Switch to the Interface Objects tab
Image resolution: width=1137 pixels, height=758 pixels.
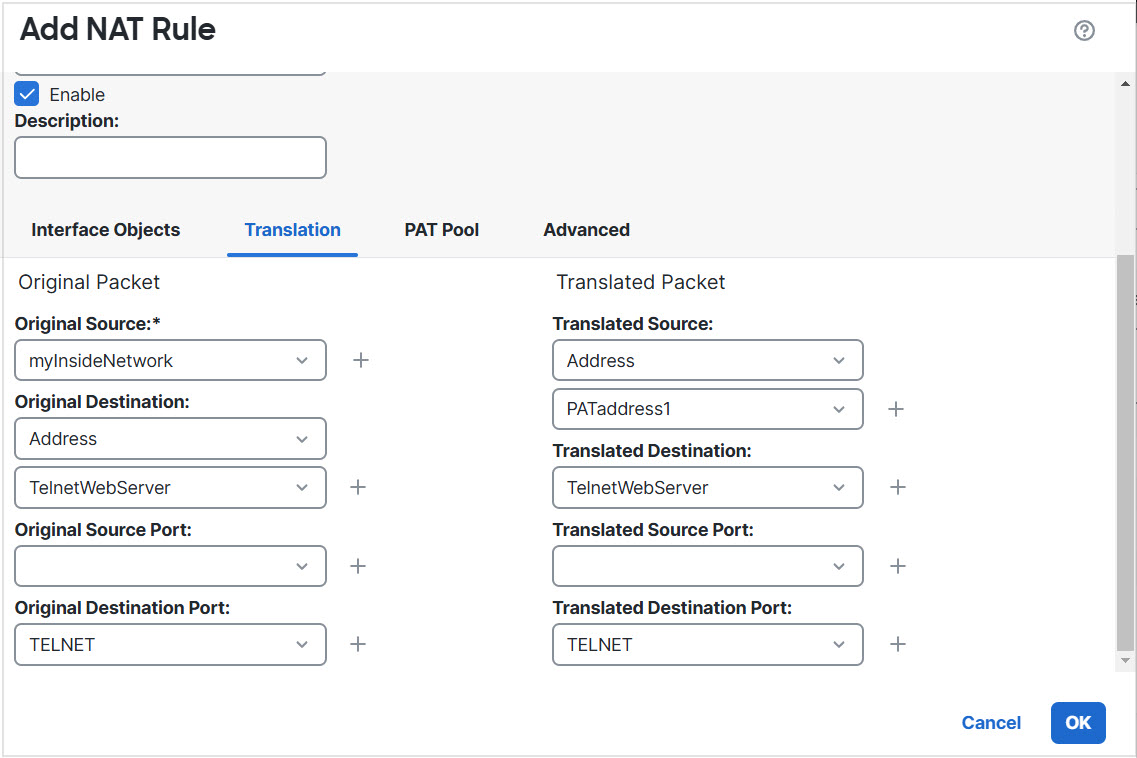coord(106,230)
